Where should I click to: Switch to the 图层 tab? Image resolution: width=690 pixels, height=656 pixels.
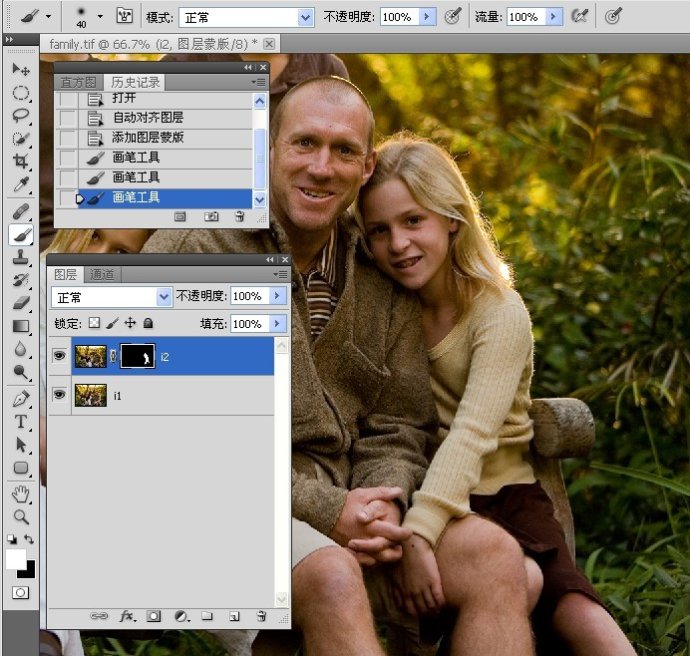66,274
